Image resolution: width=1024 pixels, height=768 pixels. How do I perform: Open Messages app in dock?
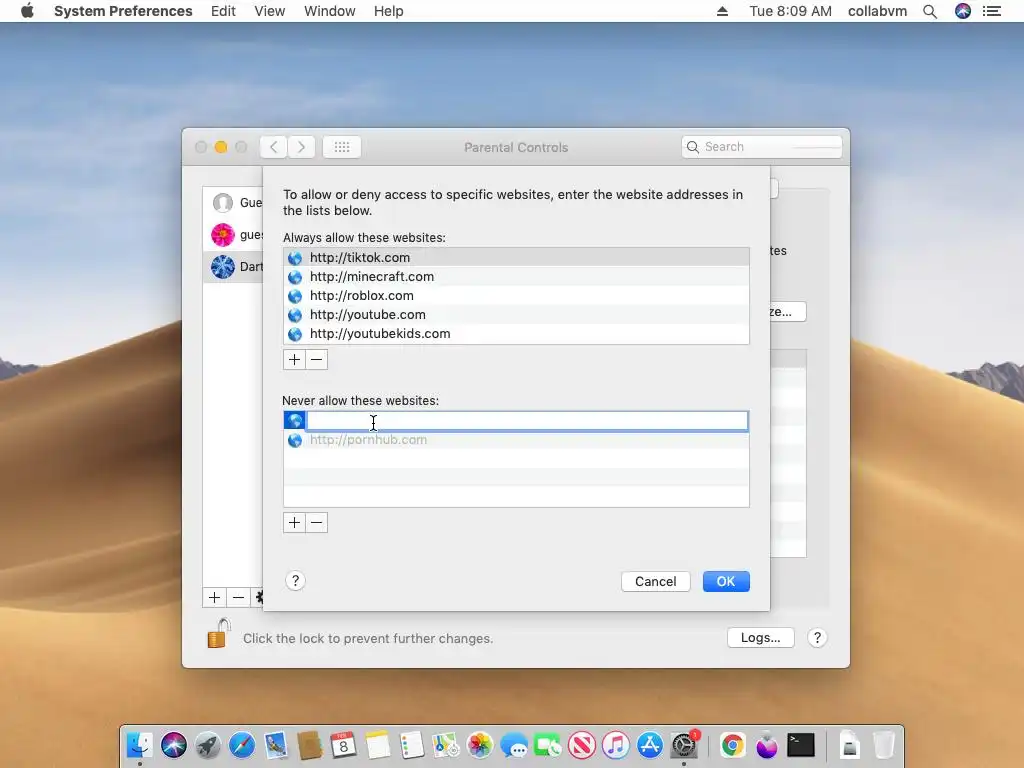[x=514, y=745]
